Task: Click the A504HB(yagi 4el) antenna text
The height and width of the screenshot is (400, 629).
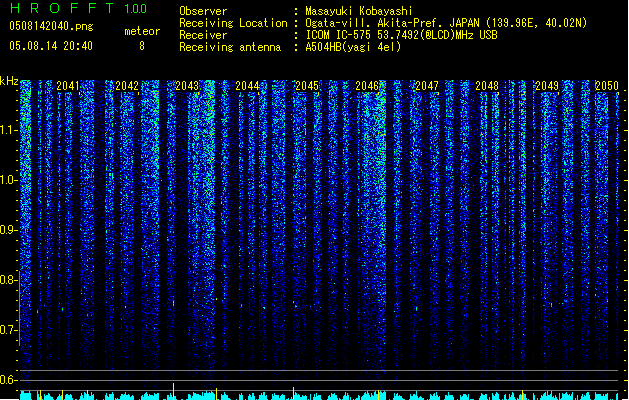Action: pyautogui.click(x=353, y=47)
